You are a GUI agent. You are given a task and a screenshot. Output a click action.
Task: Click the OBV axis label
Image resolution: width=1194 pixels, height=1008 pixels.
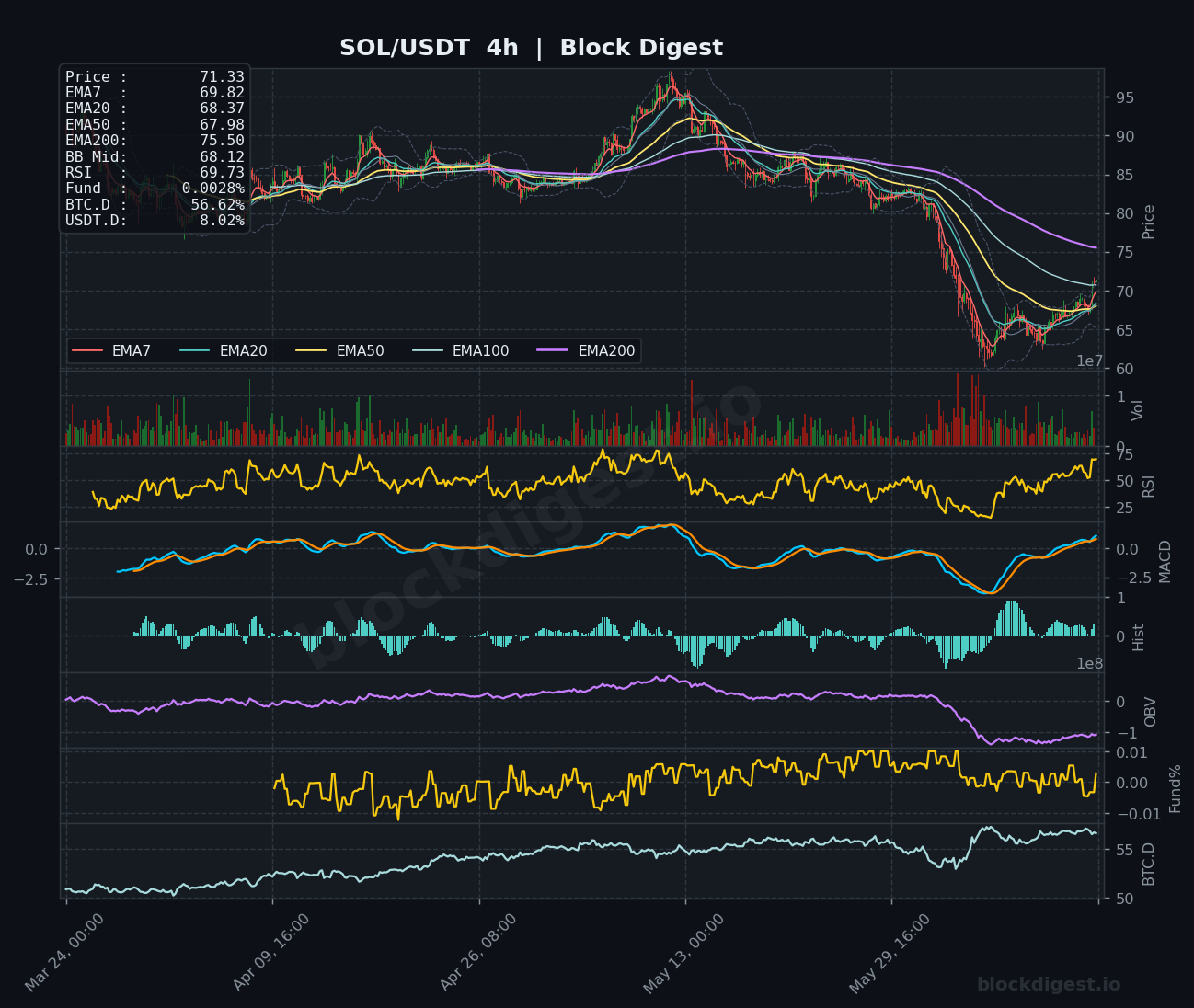click(1150, 711)
